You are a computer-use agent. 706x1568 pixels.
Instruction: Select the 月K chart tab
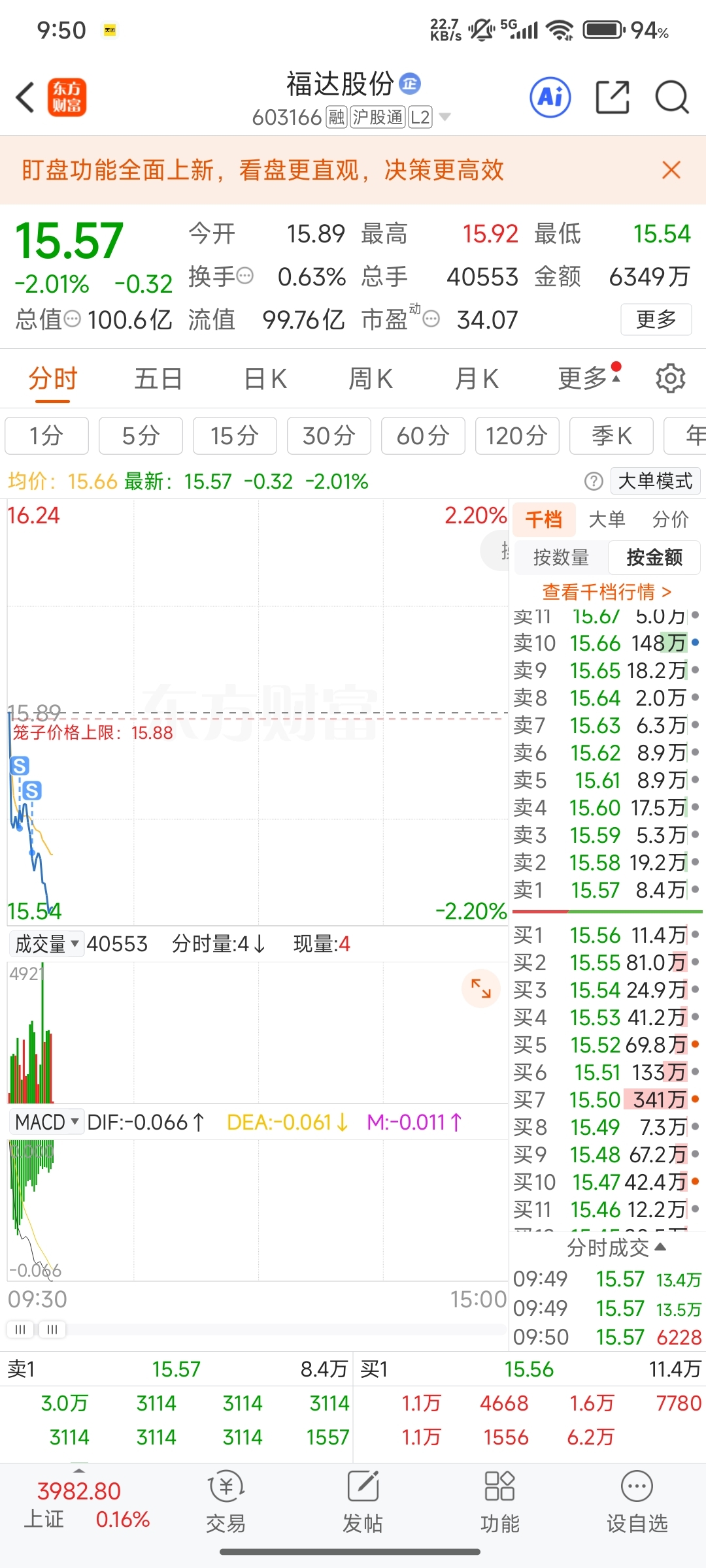click(x=477, y=378)
